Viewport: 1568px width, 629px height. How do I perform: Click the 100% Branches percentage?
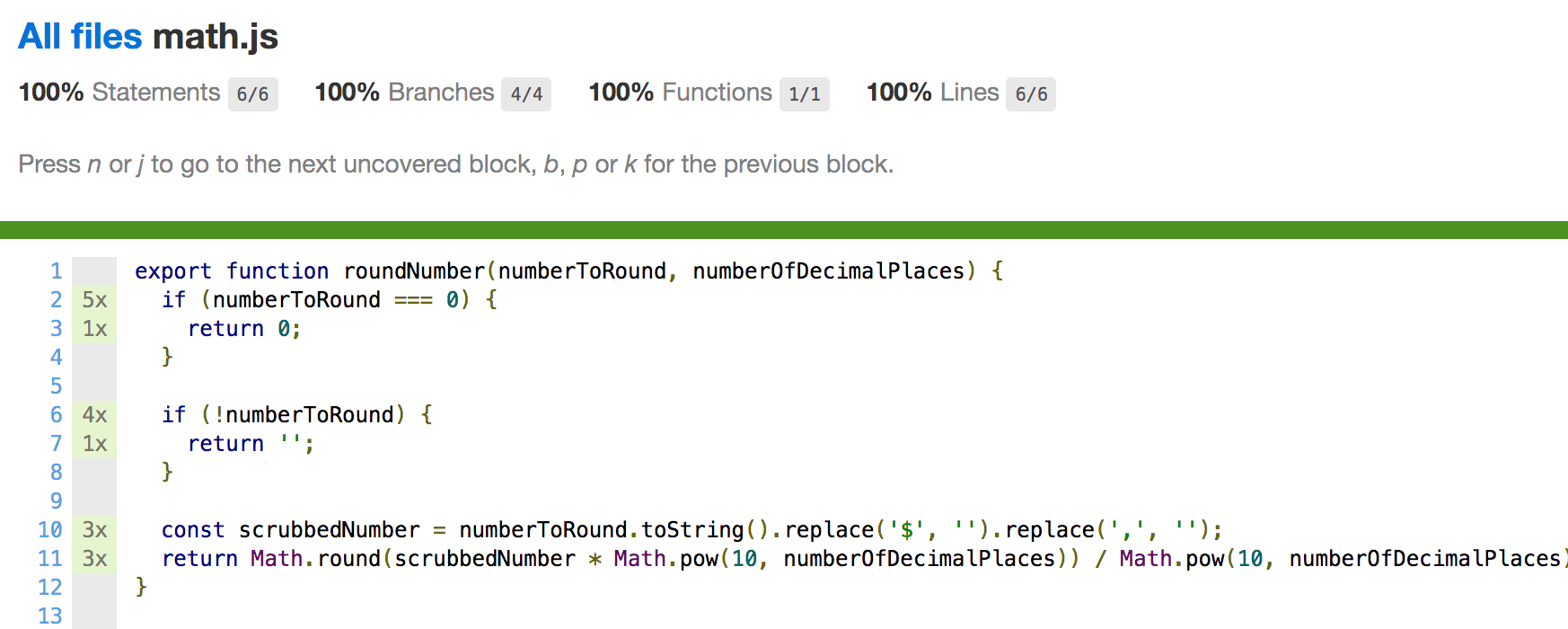point(348,93)
